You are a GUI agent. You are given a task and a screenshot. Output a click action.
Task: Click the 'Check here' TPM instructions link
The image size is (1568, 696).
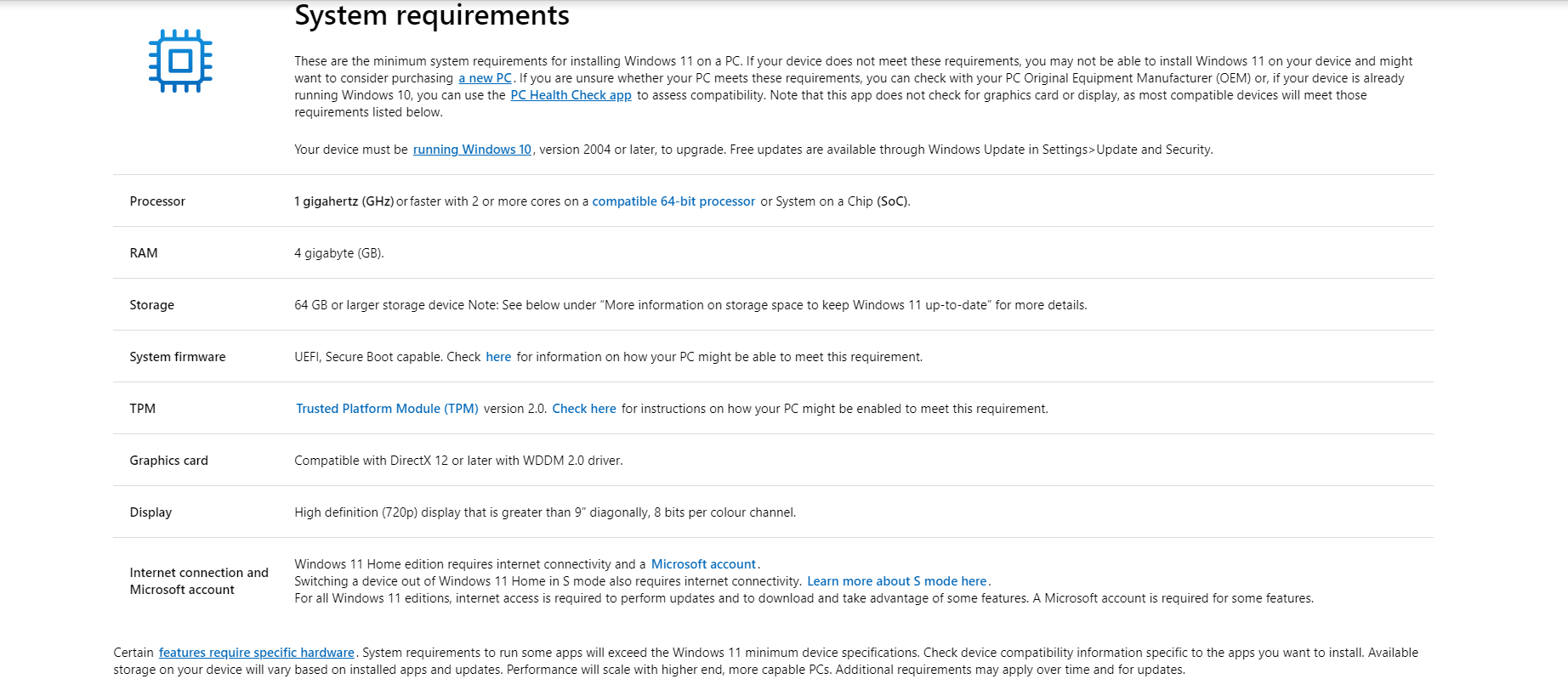click(x=584, y=409)
